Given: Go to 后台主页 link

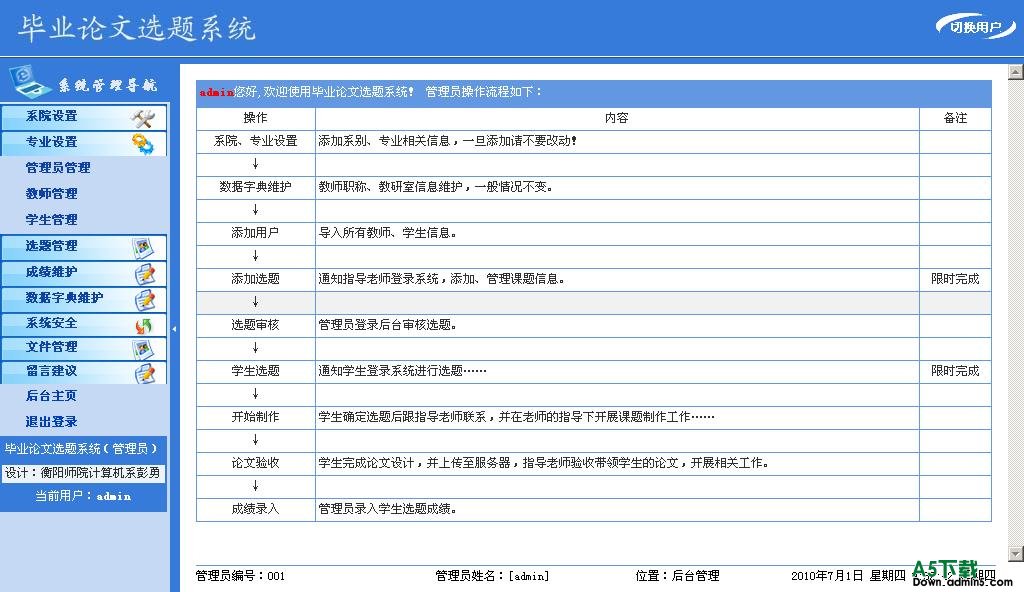Looking at the screenshot, I should [52, 396].
